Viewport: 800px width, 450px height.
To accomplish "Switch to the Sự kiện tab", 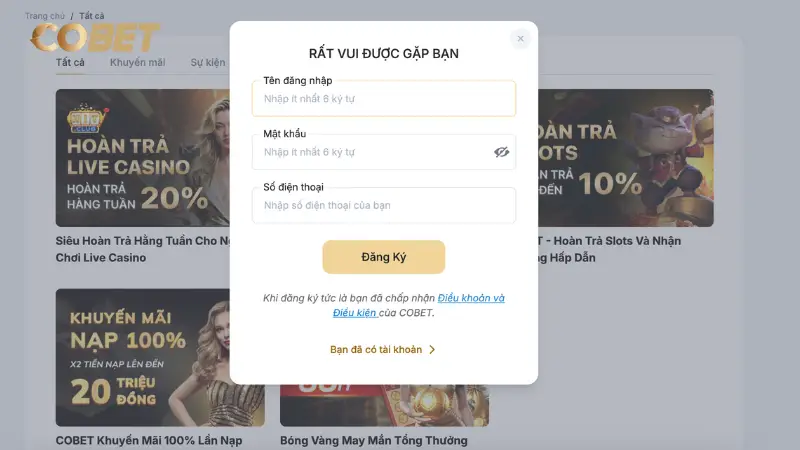I will coord(208,62).
